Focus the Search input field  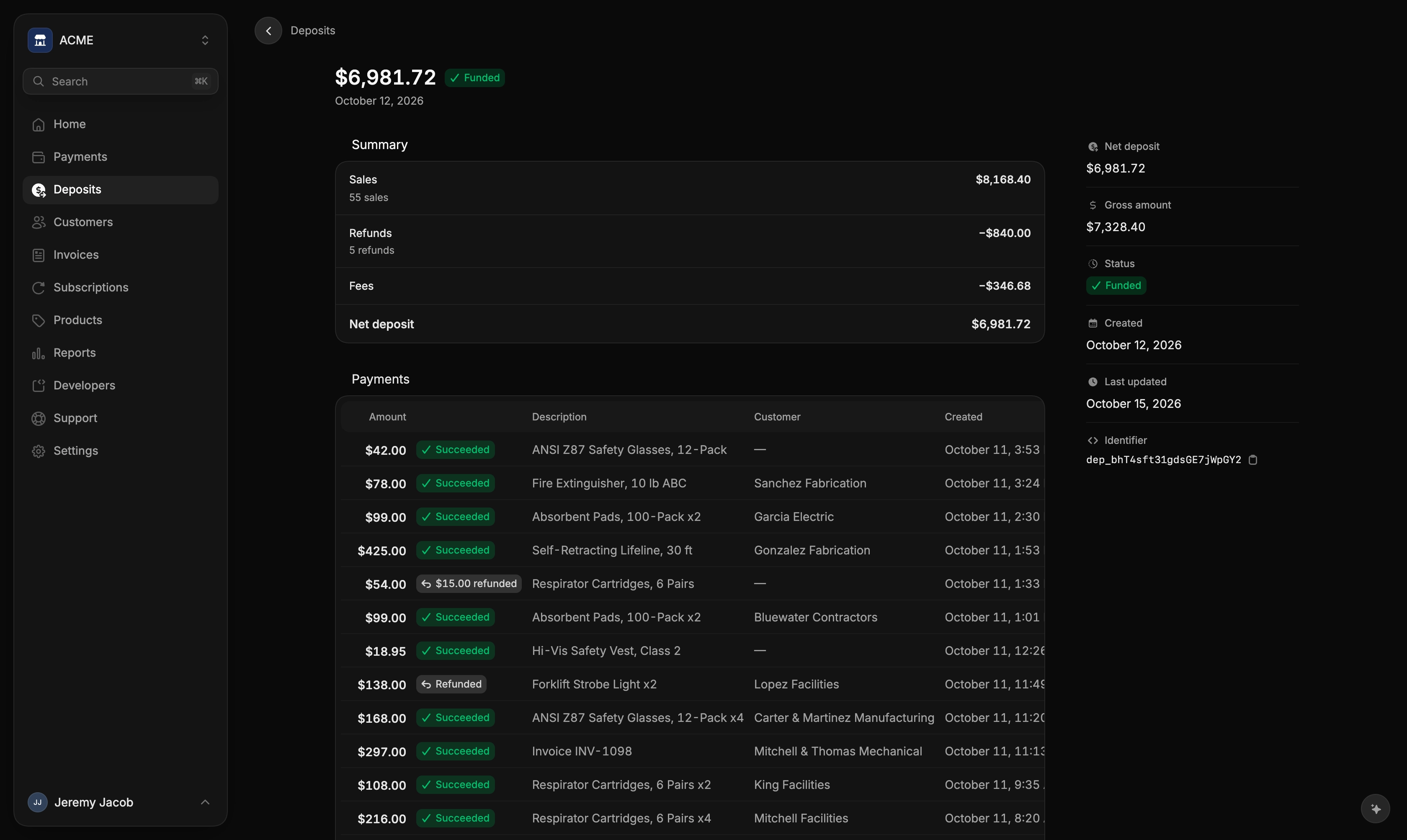121,82
